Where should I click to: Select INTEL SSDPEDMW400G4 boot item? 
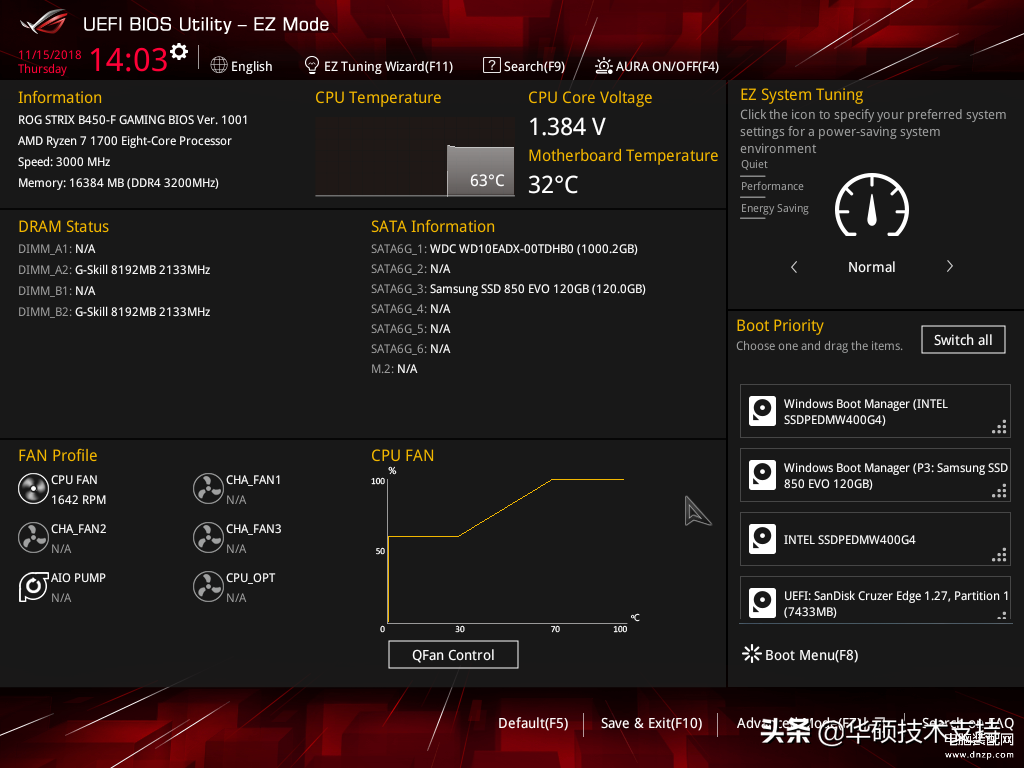coord(875,539)
